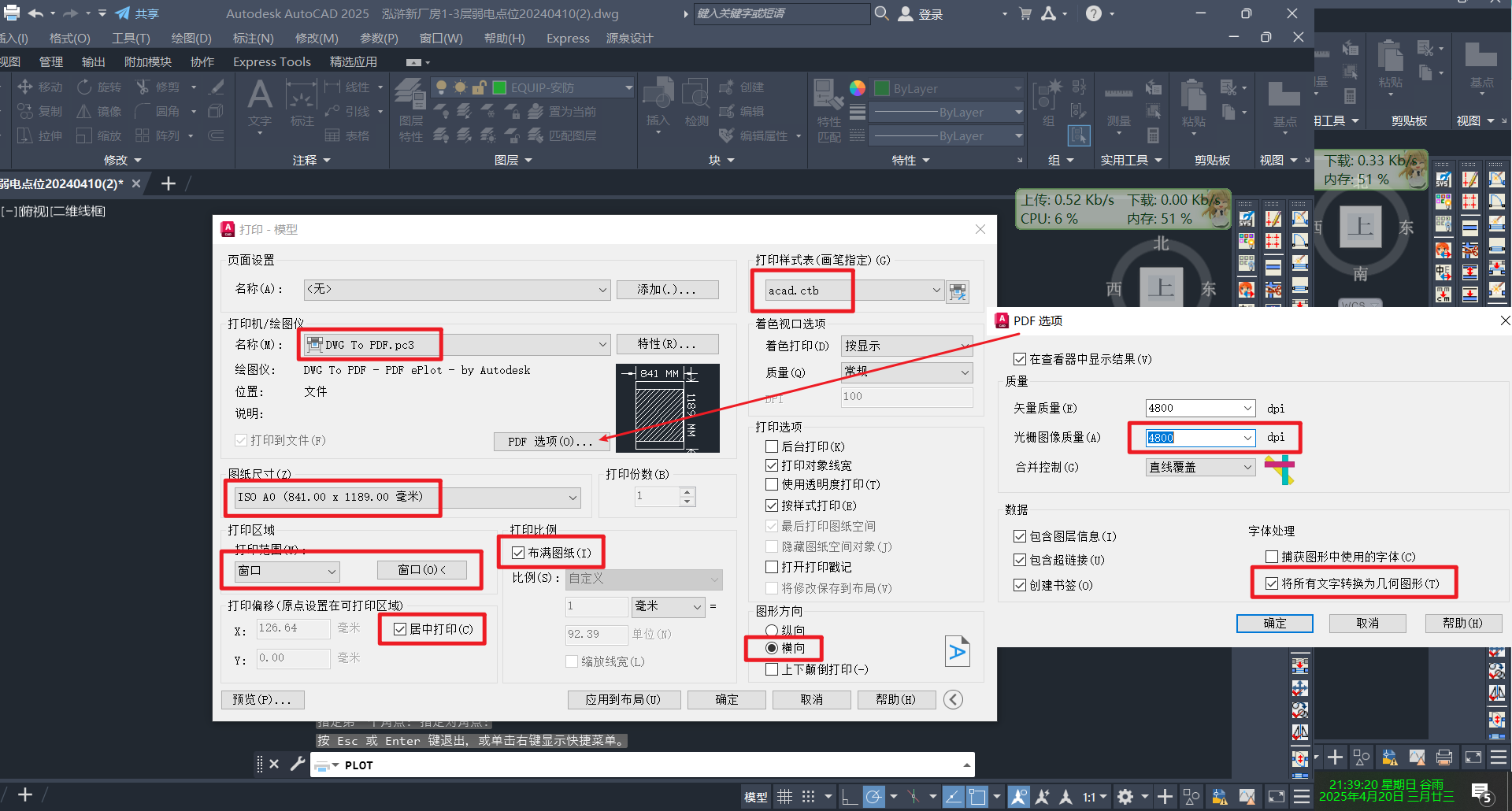Click the PDF Options button
This screenshot has width=1512, height=811.
click(551, 442)
